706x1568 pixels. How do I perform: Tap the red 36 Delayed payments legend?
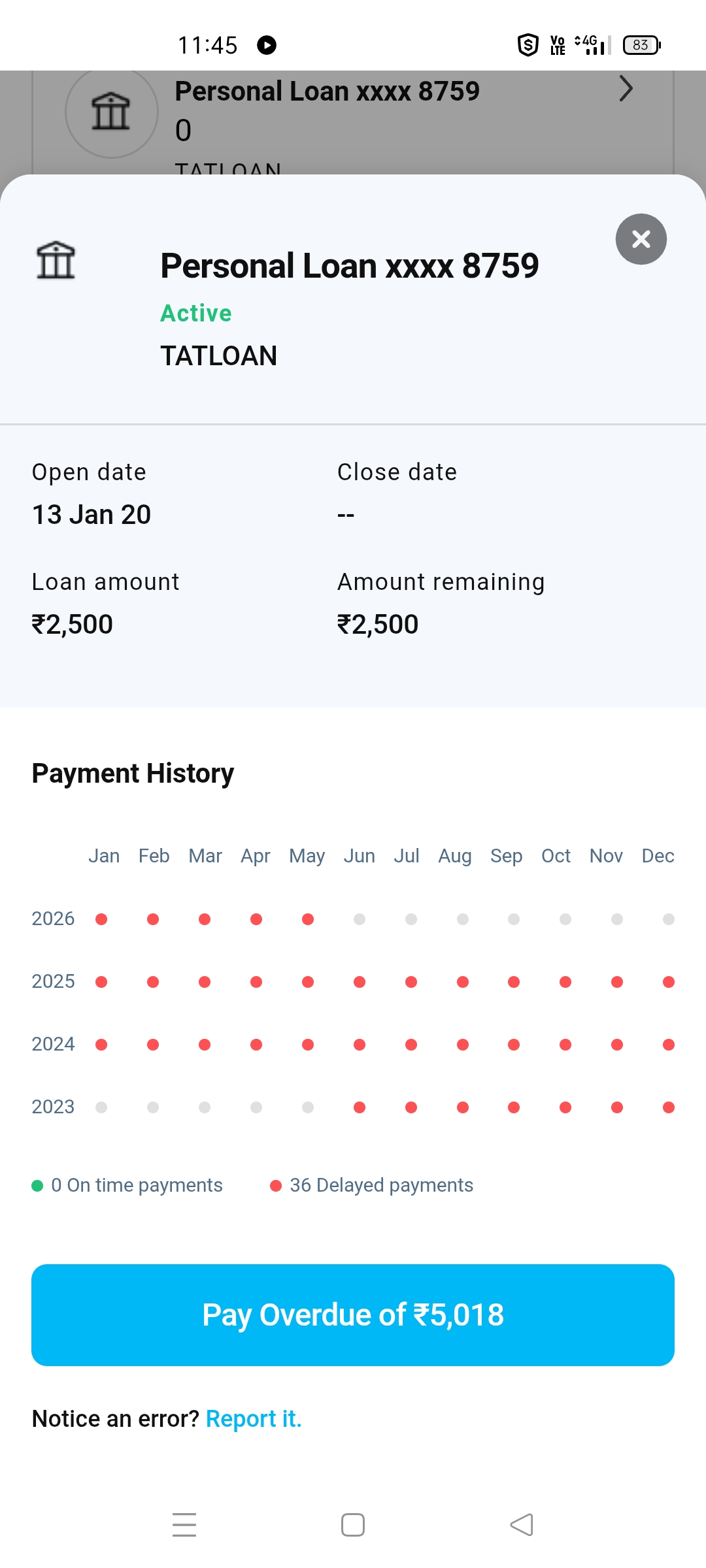pos(371,1186)
